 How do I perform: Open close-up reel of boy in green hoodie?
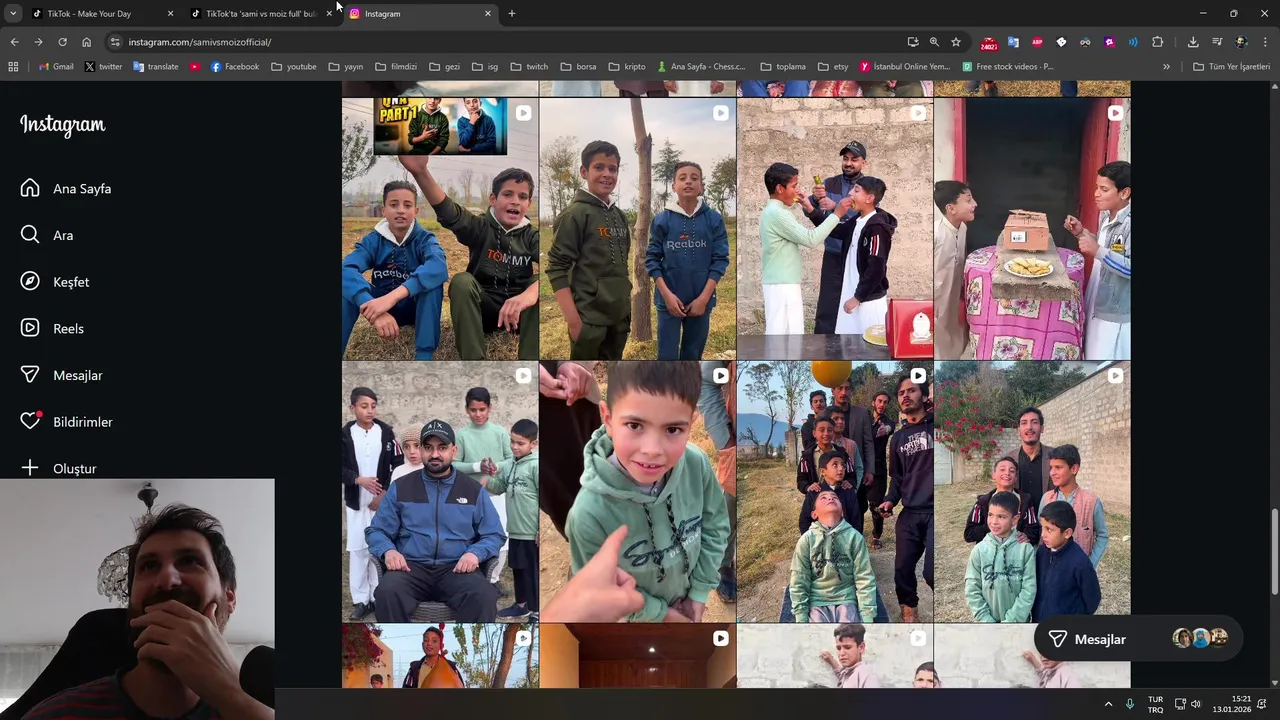point(637,492)
